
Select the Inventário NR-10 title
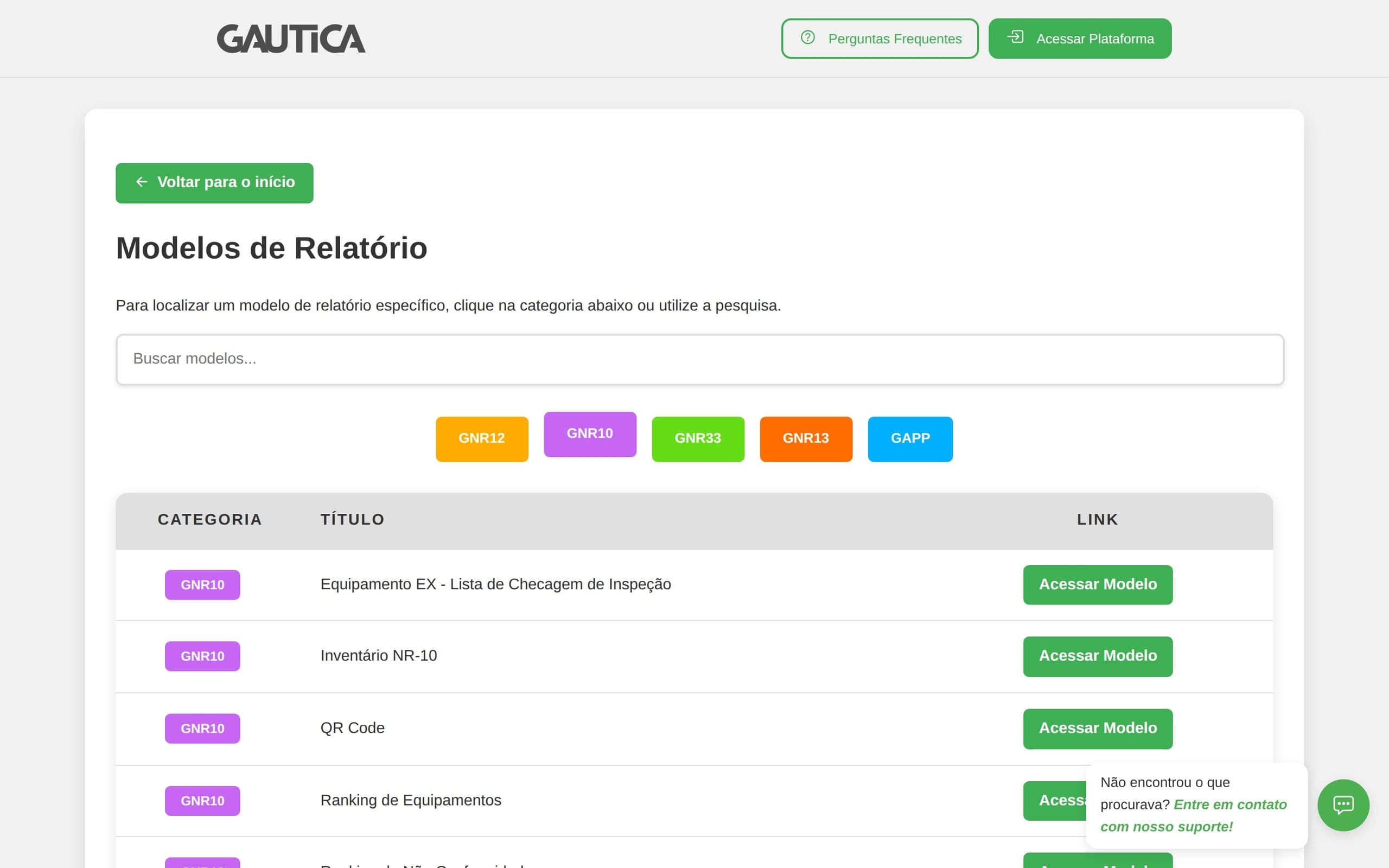tap(378, 655)
